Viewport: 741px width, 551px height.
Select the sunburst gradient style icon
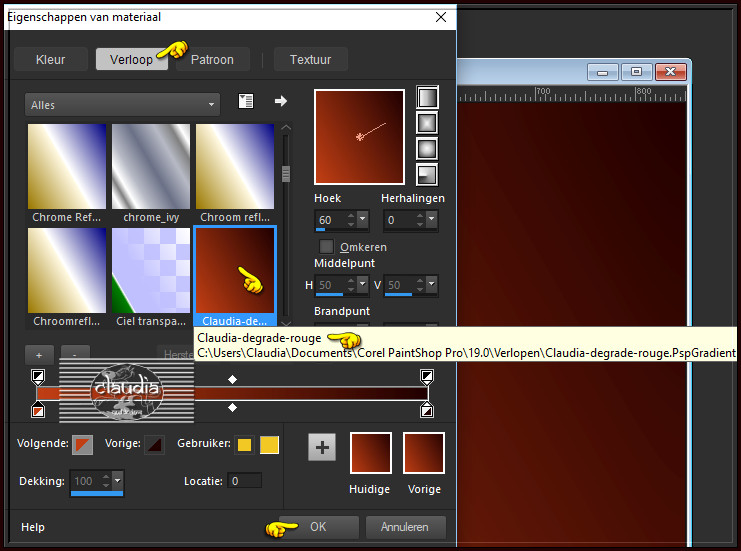point(427,149)
